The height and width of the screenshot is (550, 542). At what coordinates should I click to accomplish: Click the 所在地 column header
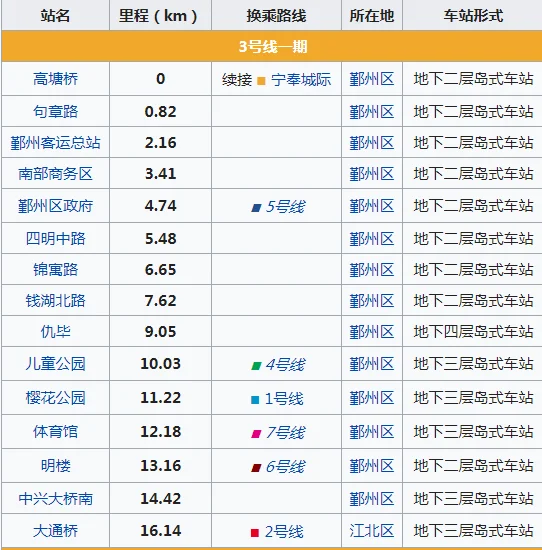[372, 15]
